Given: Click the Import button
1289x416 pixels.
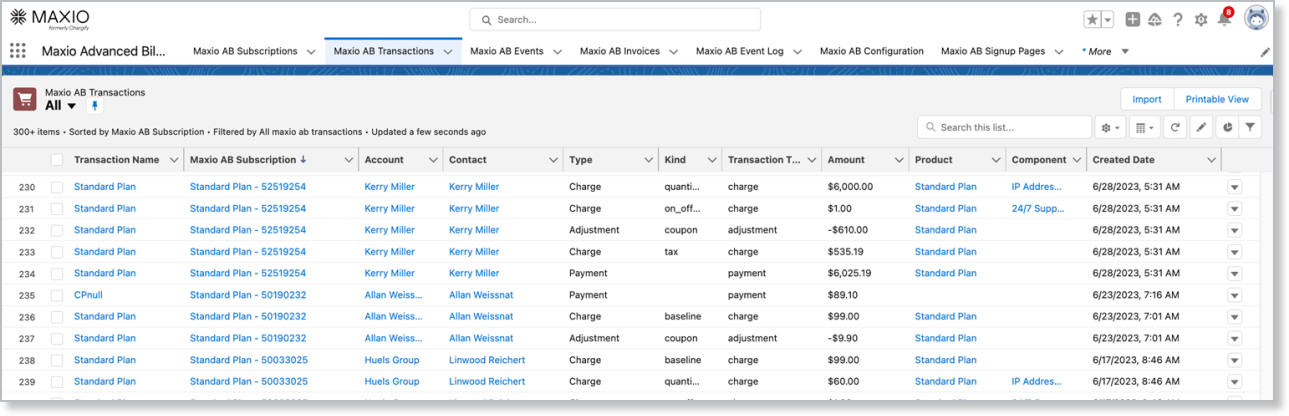Looking at the screenshot, I should pos(1146,99).
